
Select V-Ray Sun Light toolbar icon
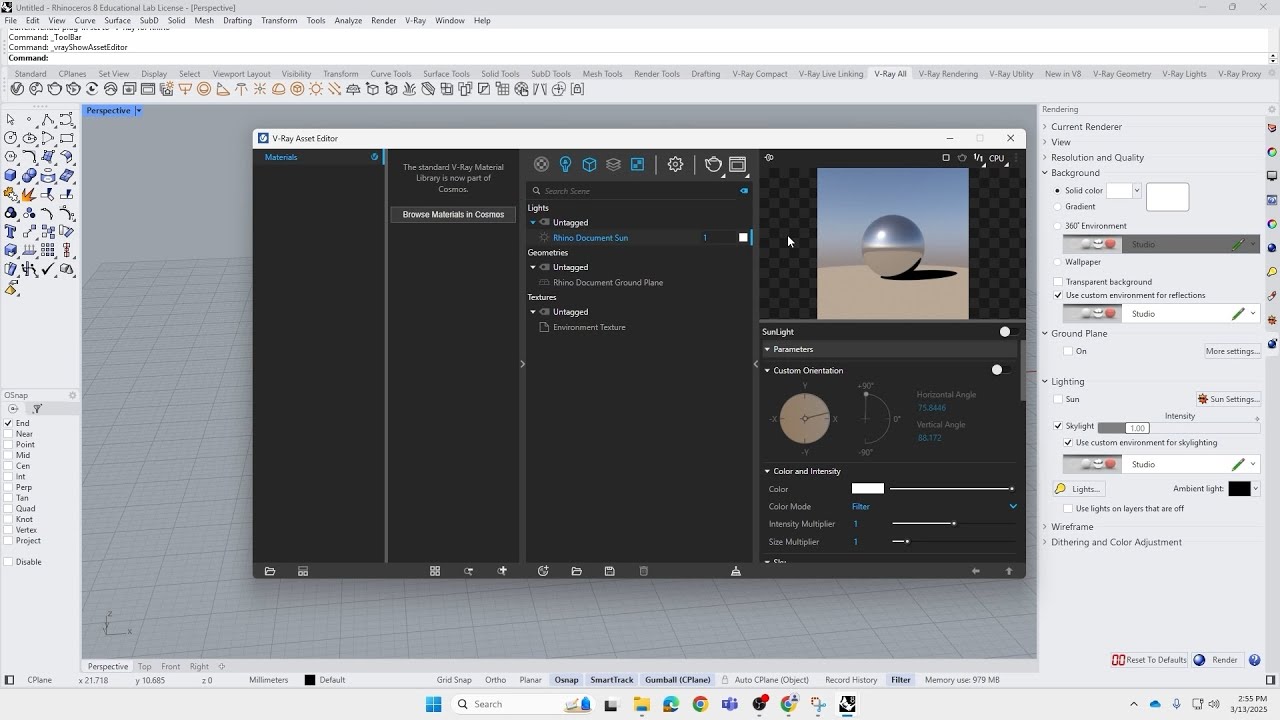click(316, 89)
